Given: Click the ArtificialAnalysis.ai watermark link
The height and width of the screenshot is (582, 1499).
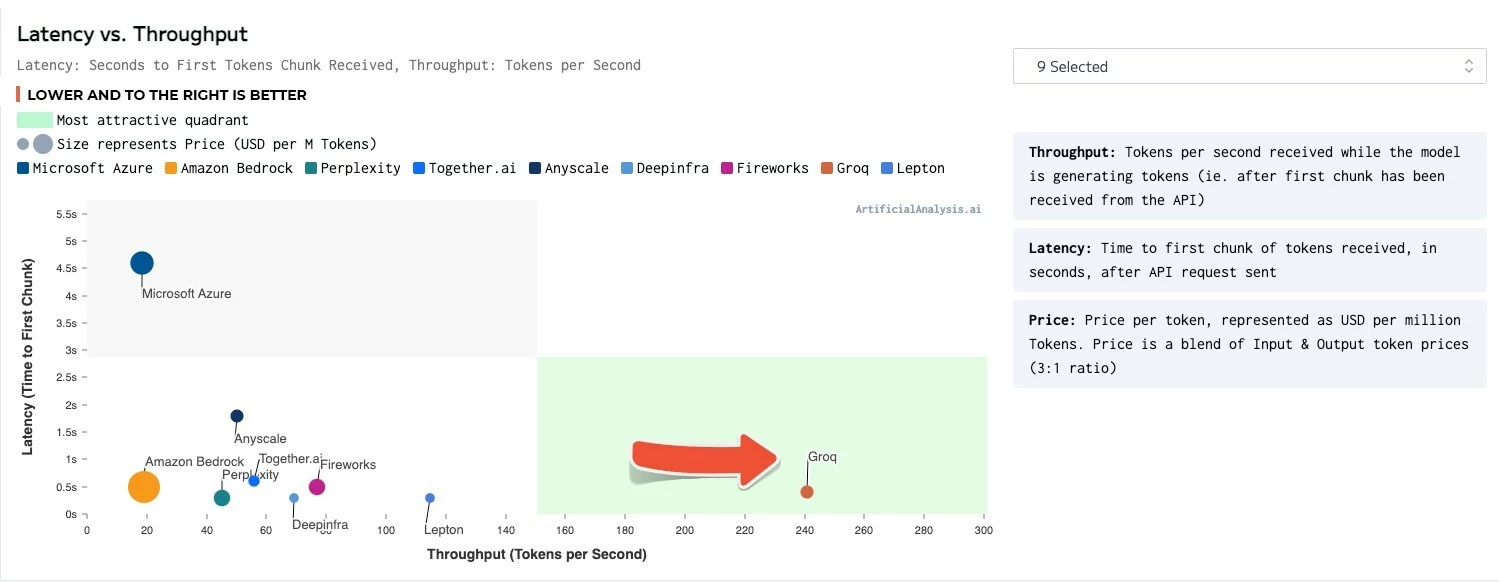Looking at the screenshot, I should (x=916, y=209).
